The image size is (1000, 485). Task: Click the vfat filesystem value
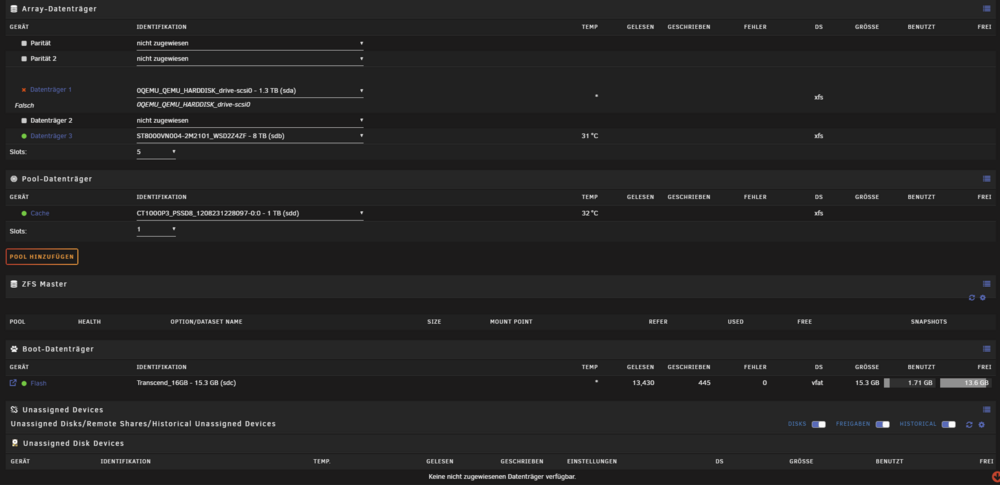817,383
